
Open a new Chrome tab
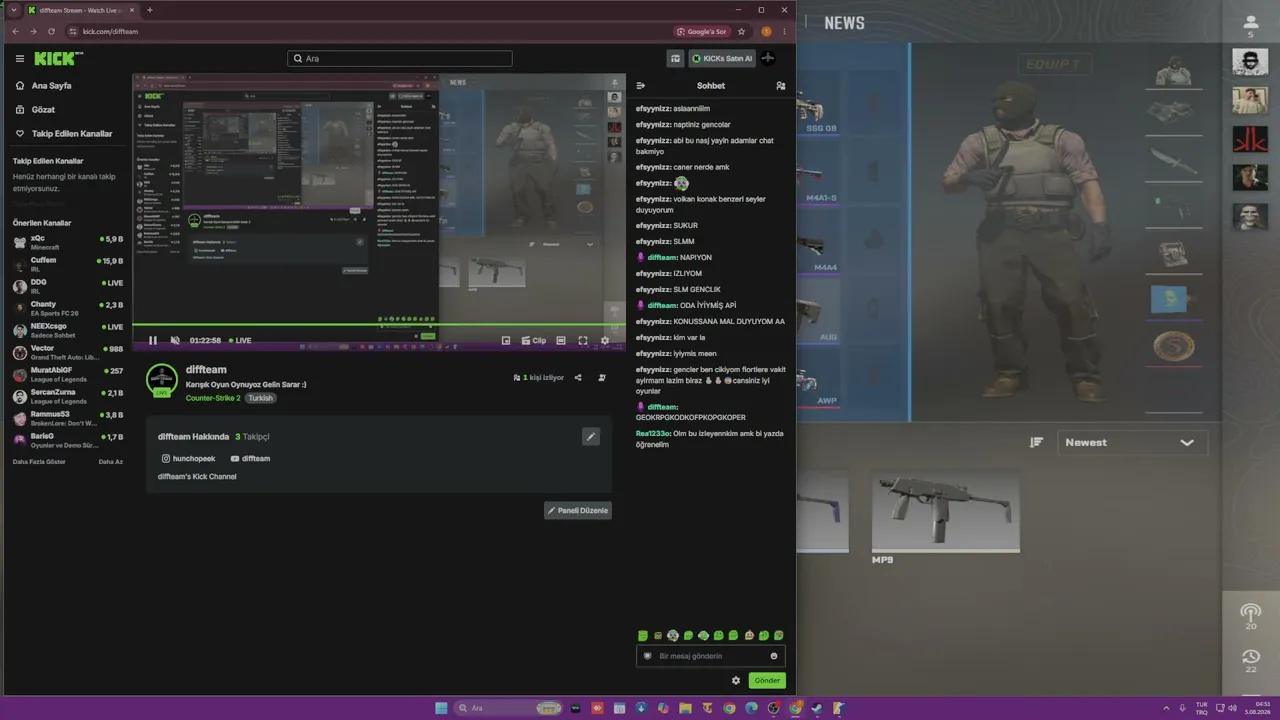tap(150, 10)
